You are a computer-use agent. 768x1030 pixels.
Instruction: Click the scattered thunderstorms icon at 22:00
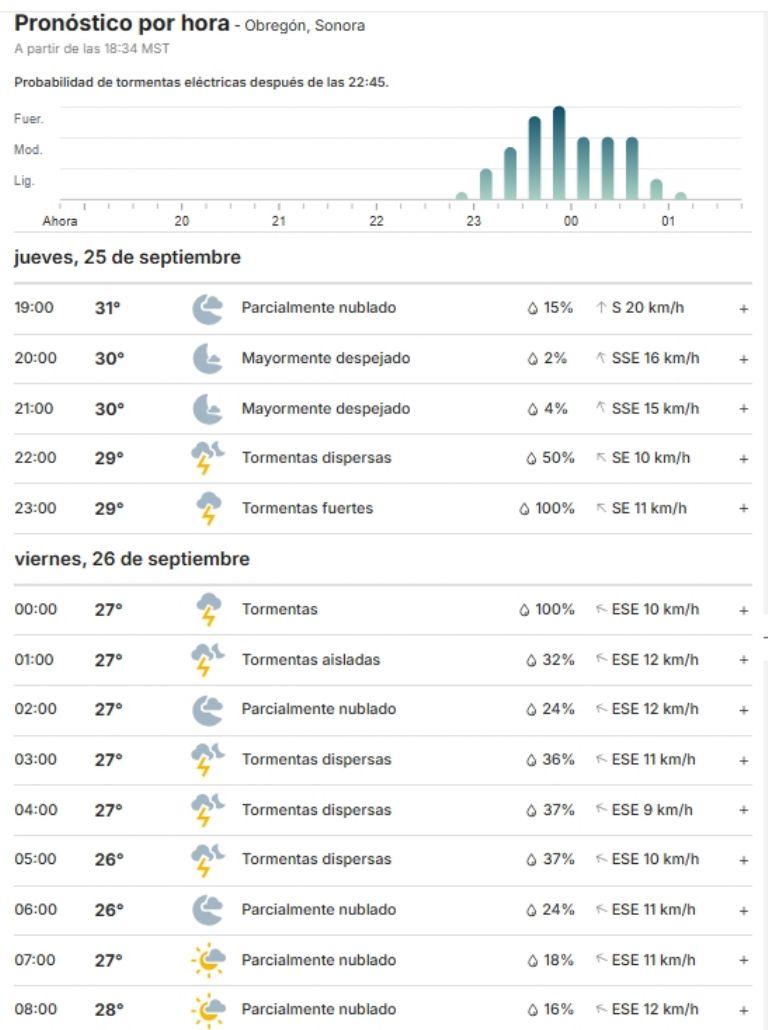[x=207, y=457]
